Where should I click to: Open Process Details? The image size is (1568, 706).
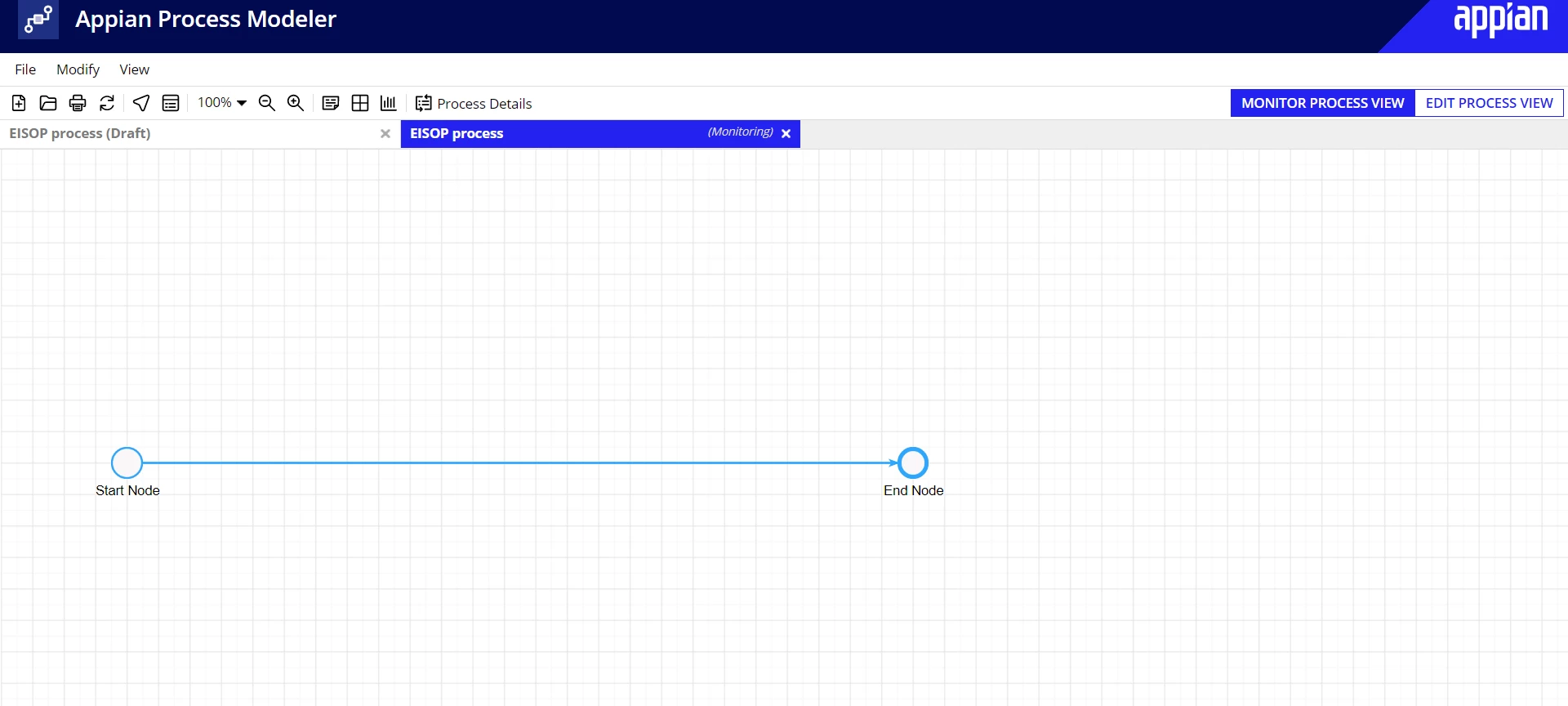(x=474, y=104)
